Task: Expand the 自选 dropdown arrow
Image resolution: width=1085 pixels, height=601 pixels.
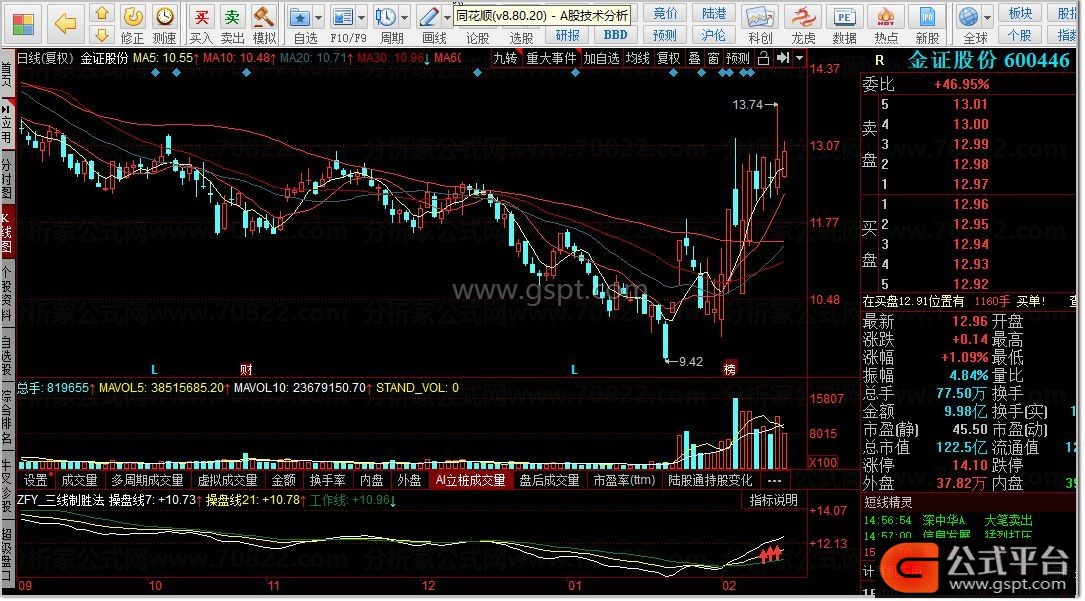Action: pos(318,17)
